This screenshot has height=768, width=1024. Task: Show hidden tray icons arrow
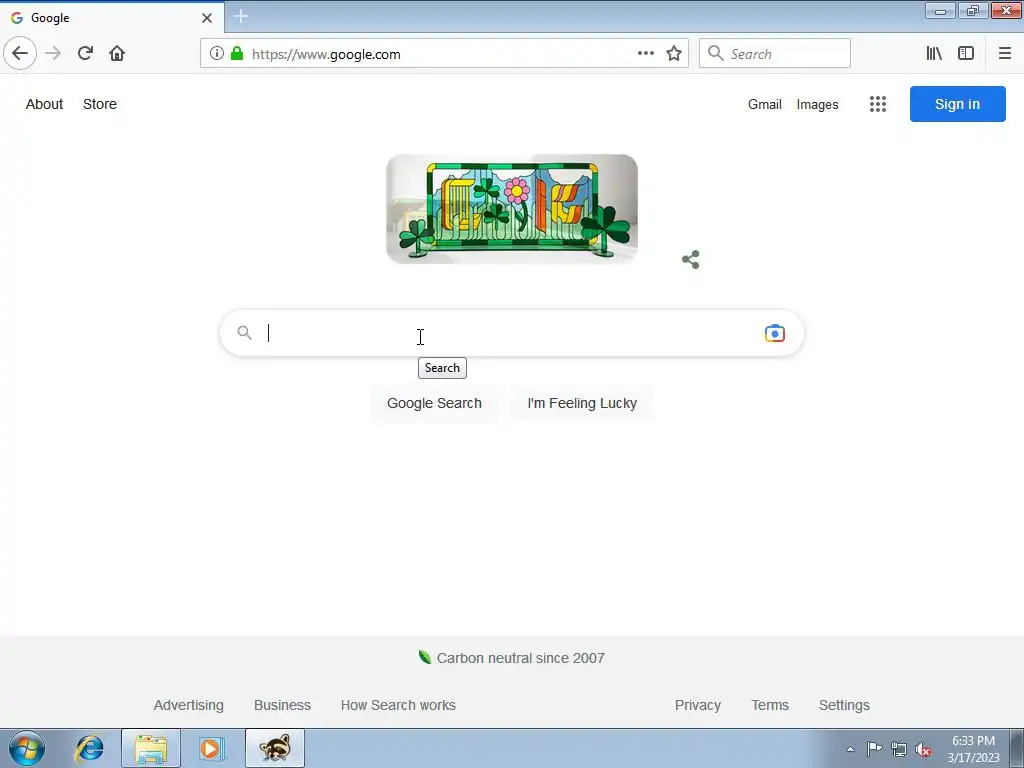tap(850, 749)
